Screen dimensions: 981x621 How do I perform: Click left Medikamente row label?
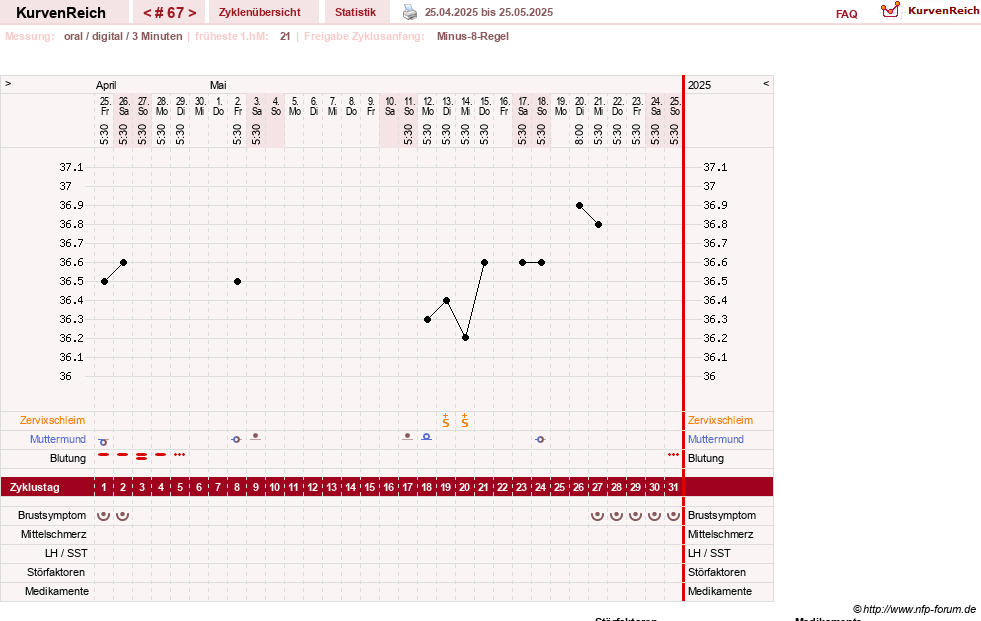point(57,591)
